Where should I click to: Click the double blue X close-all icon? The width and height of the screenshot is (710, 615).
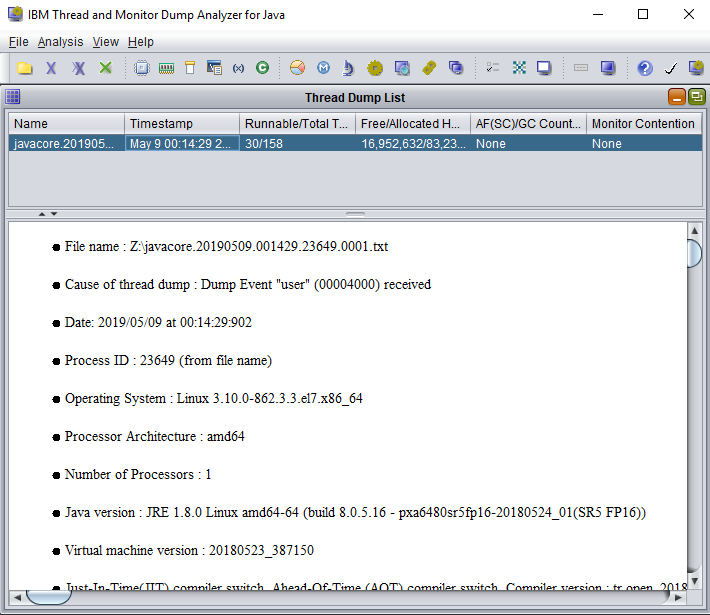[x=78, y=68]
